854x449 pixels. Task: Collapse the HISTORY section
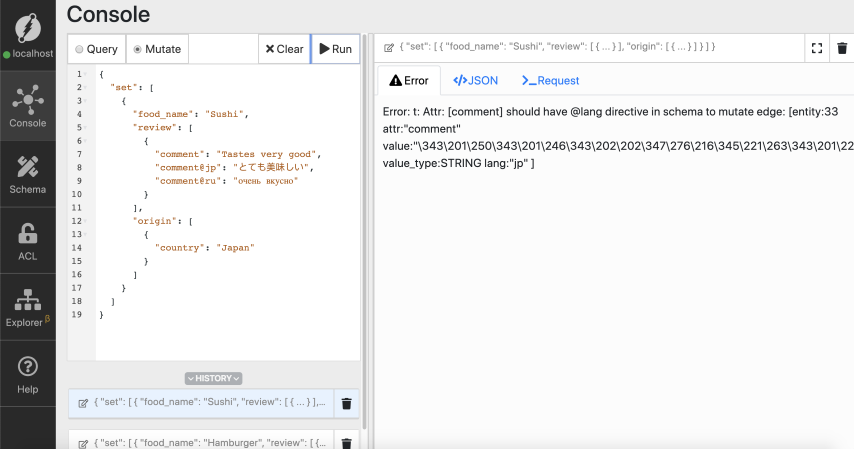pos(213,378)
